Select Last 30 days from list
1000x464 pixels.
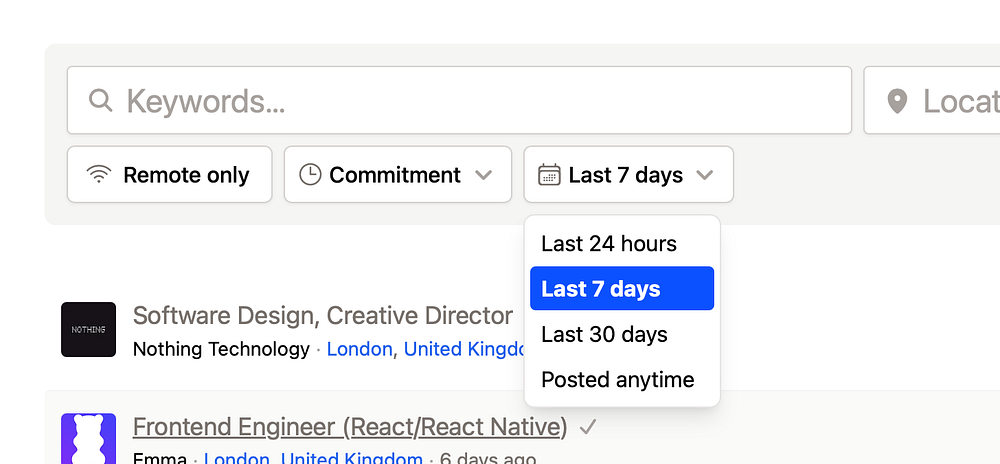pos(604,334)
